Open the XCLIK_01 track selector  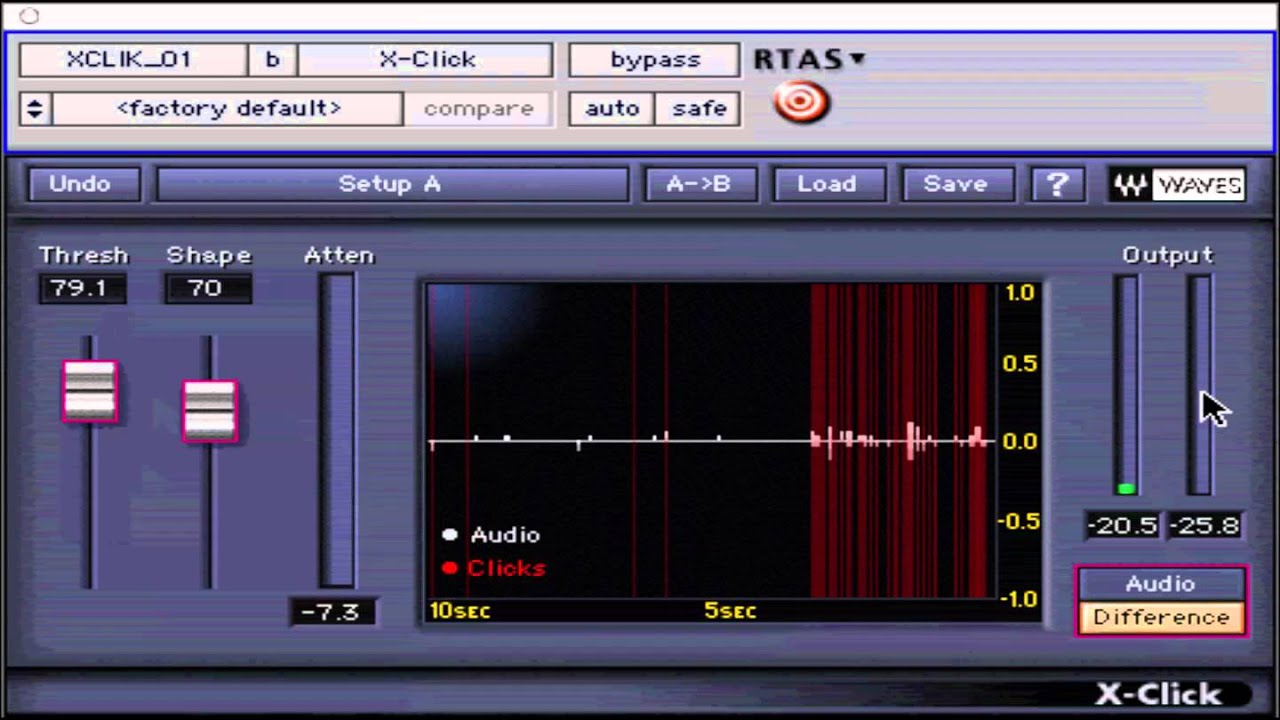(132, 60)
